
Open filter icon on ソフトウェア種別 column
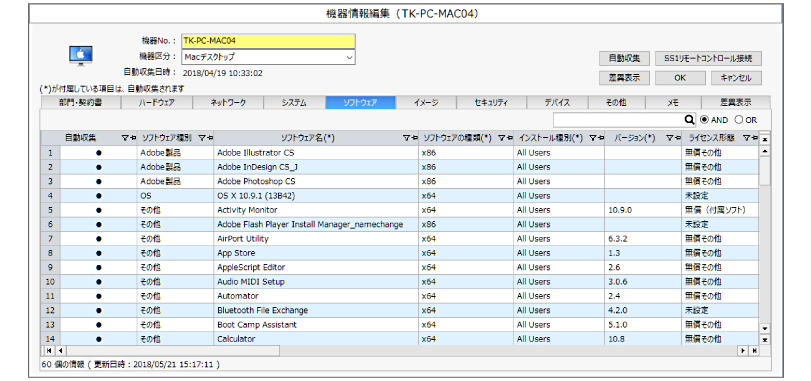click(202, 138)
